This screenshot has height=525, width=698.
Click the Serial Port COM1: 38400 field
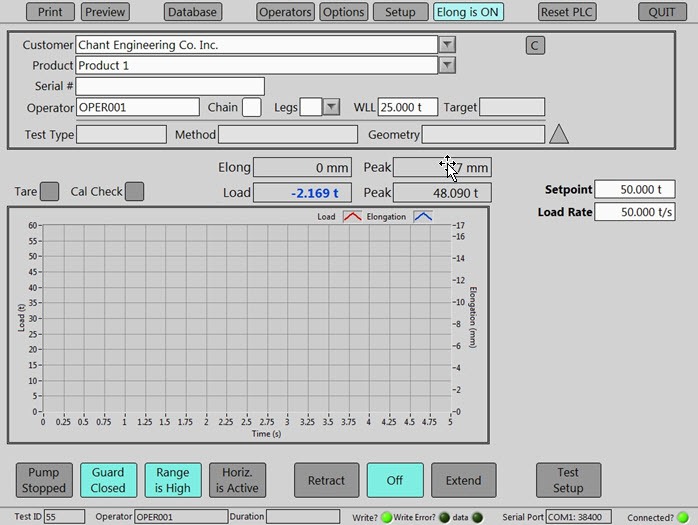578,517
